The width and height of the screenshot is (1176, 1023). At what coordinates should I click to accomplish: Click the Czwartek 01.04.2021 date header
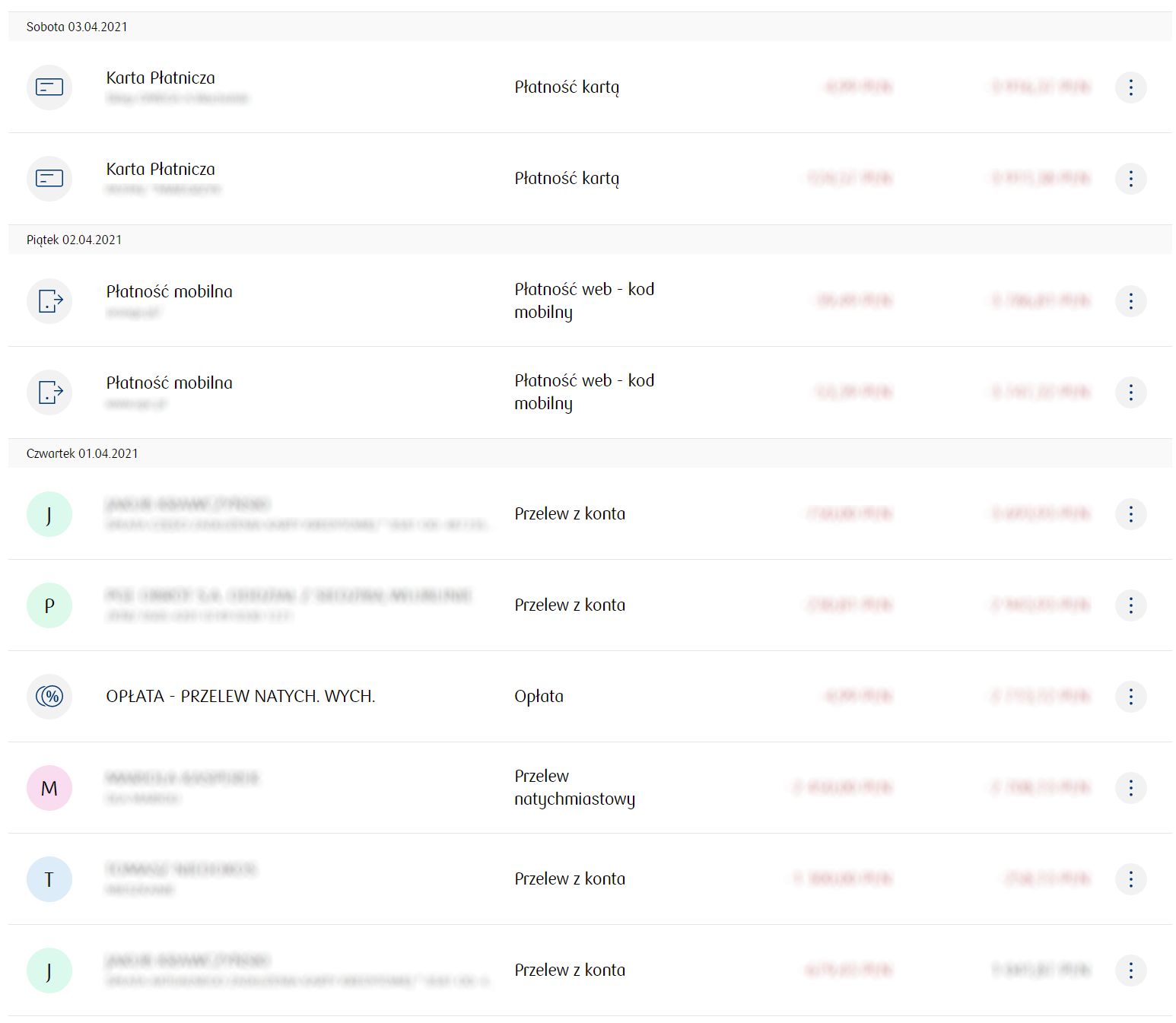[x=82, y=453]
